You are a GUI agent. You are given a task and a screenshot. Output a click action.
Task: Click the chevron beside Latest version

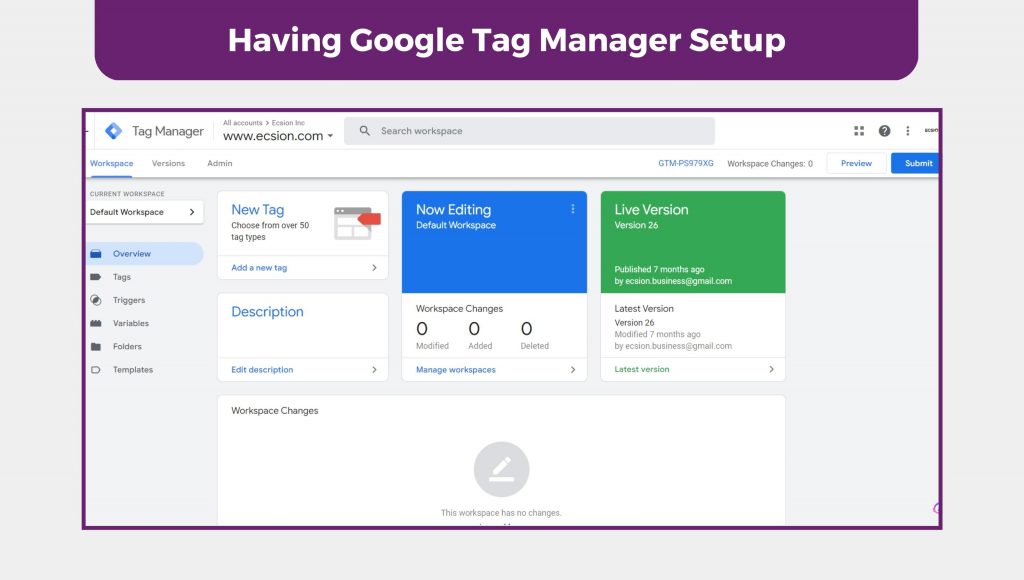(771, 369)
